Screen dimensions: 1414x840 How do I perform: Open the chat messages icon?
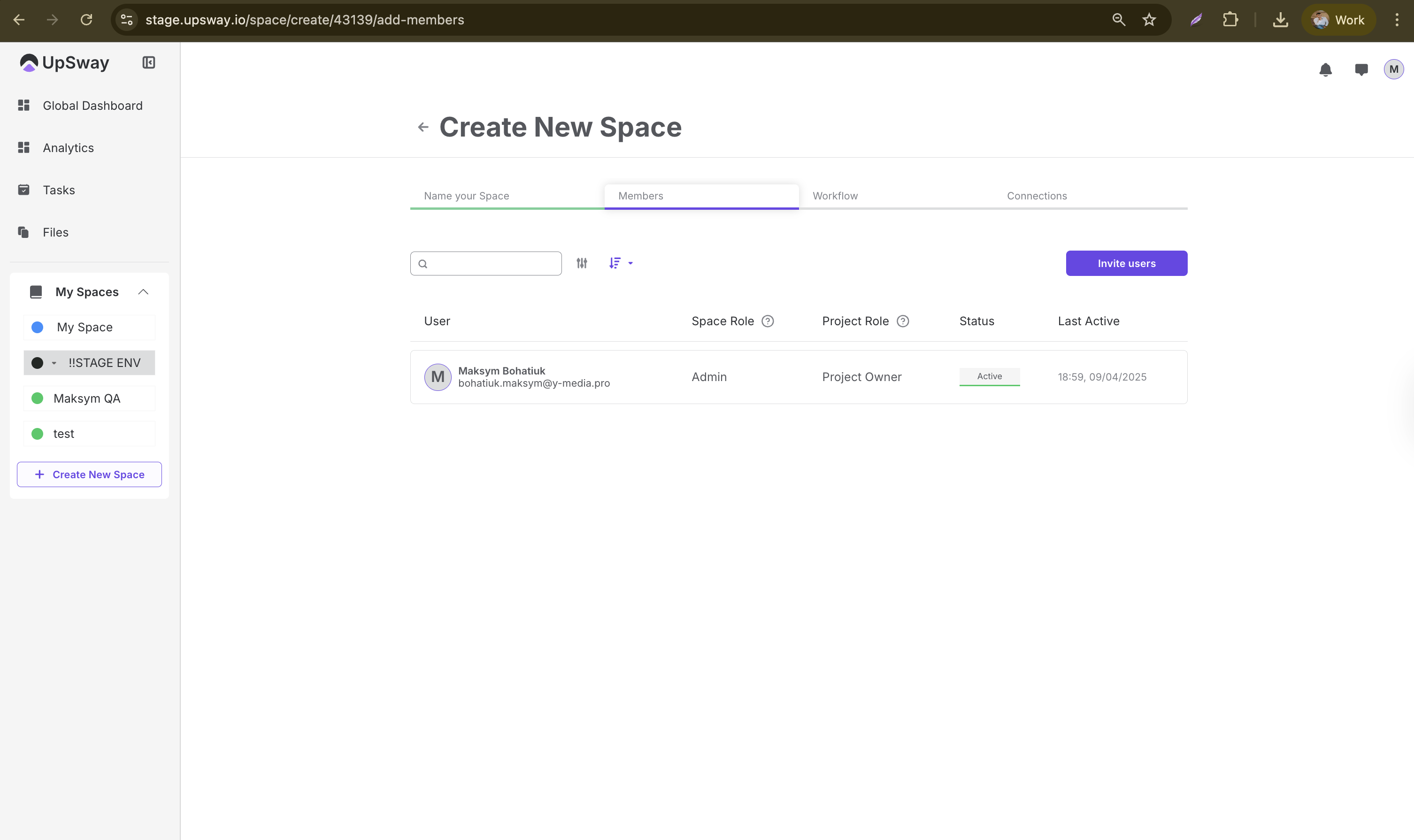[x=1361, y=69]
